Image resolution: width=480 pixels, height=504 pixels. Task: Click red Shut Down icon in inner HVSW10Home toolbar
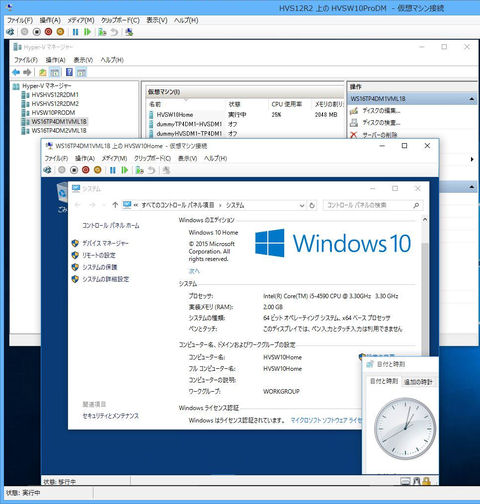[x=86, y=170]
